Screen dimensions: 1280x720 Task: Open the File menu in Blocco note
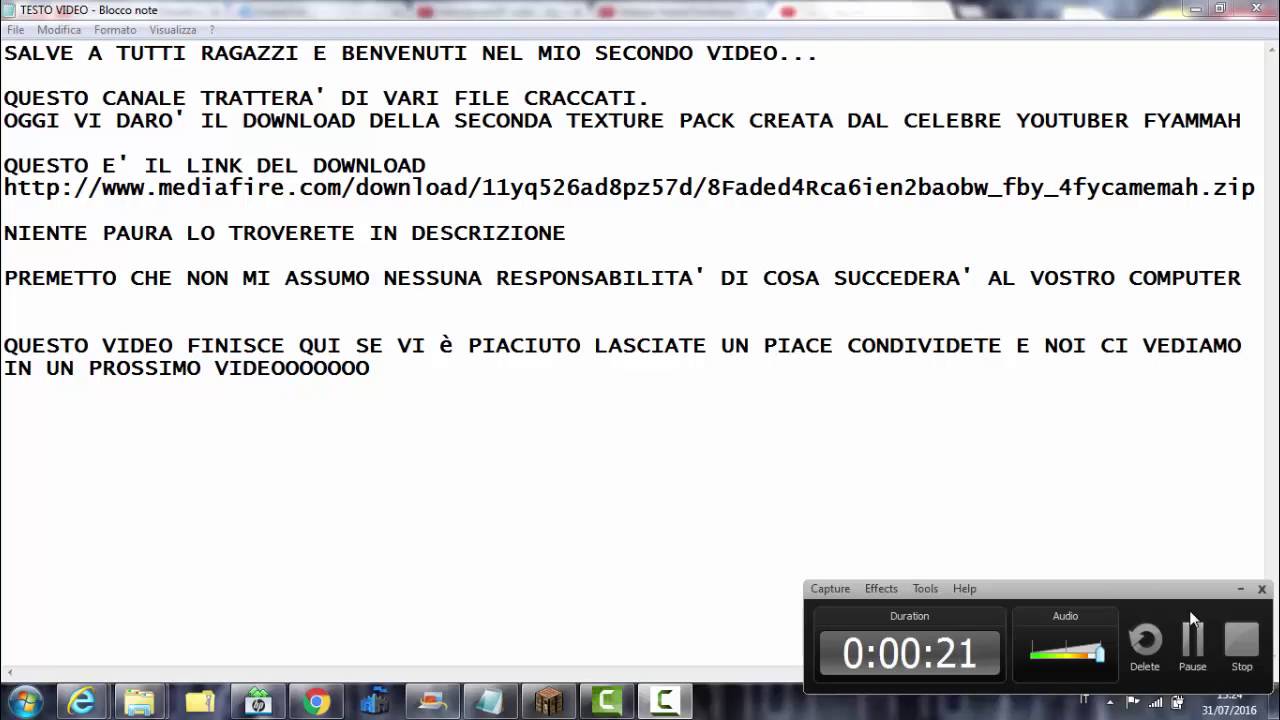point(16,30)
